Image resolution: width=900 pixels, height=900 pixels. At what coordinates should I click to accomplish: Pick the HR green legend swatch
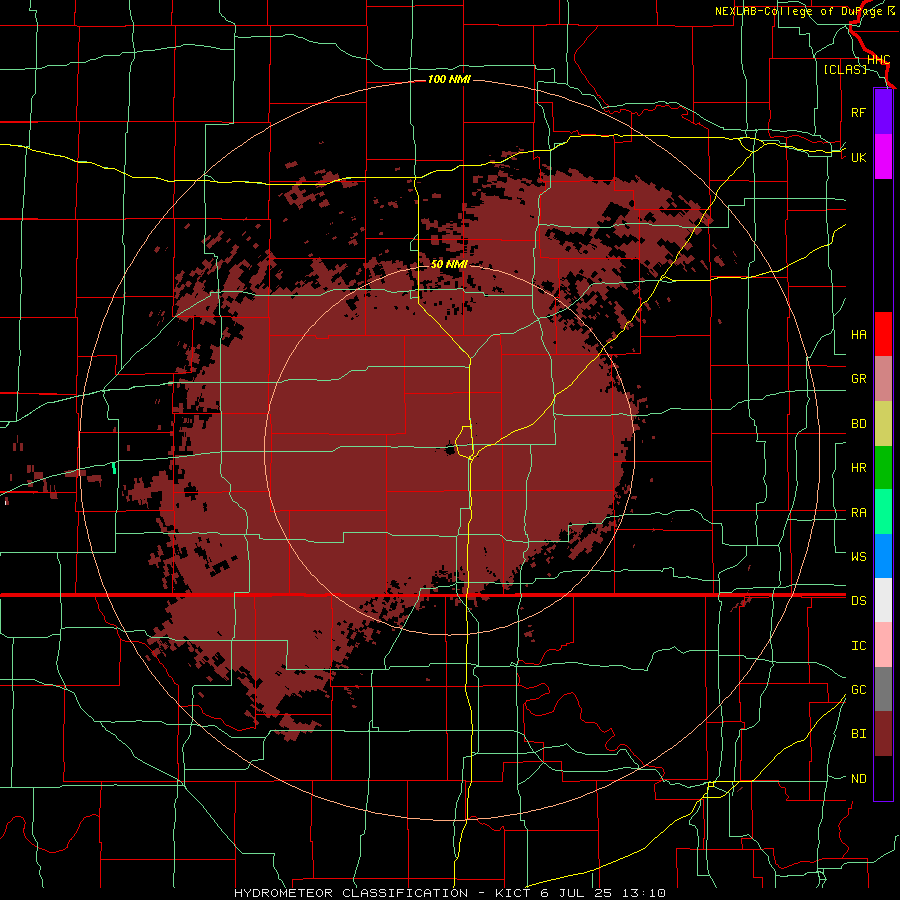[x=883, y=467]
